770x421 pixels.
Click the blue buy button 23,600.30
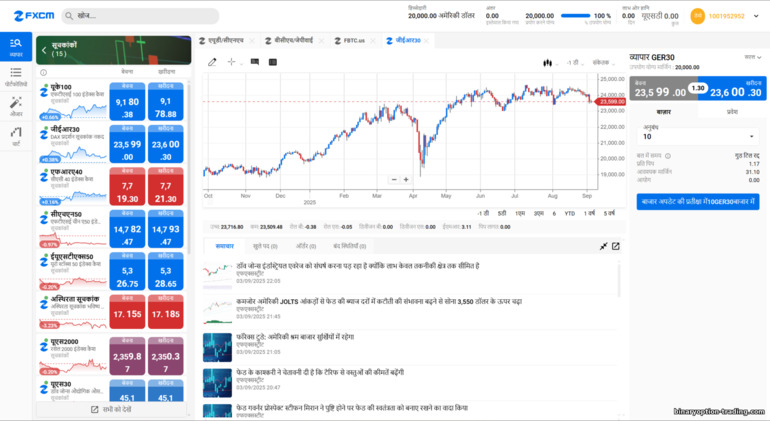(x=732, y=88)
